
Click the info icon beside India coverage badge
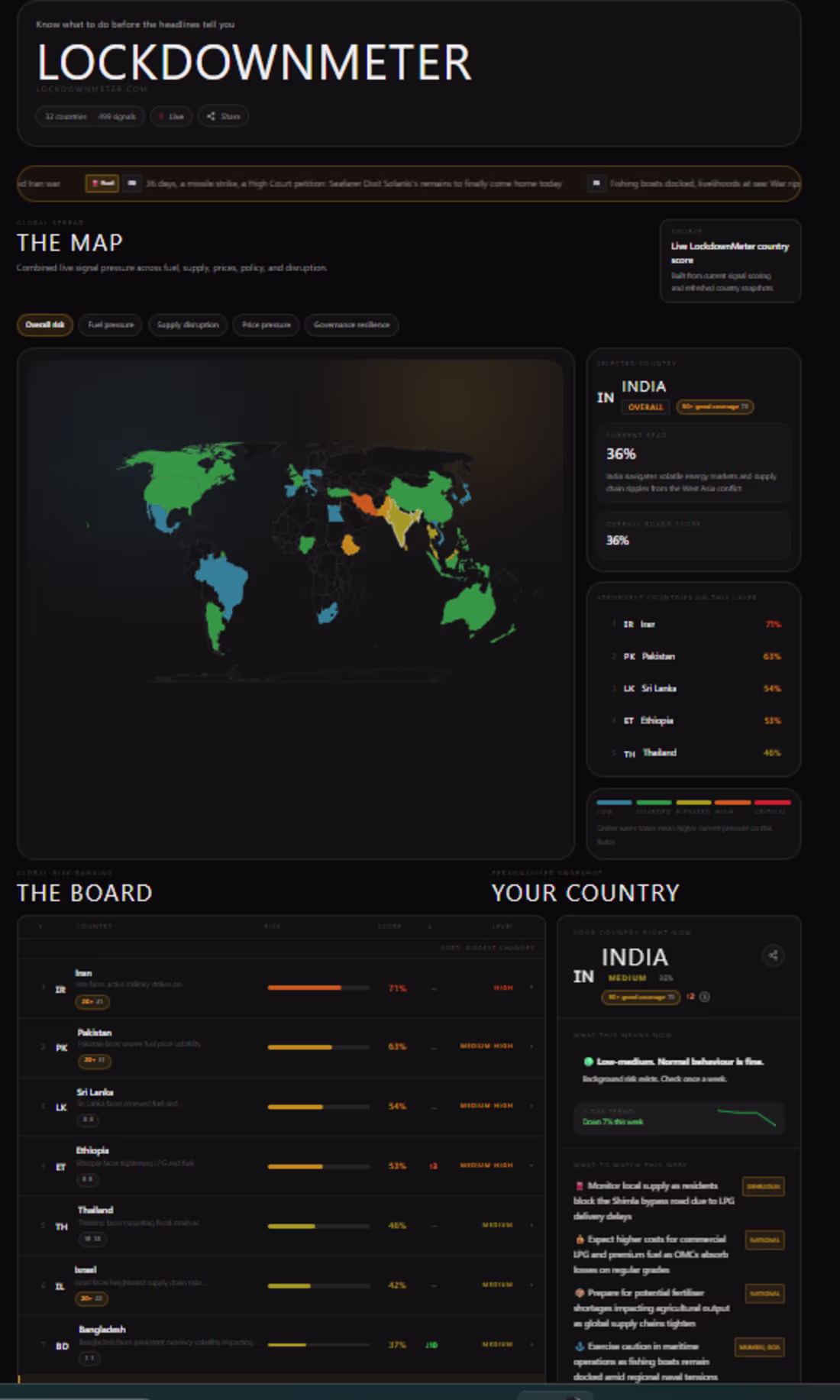(705, 997)
